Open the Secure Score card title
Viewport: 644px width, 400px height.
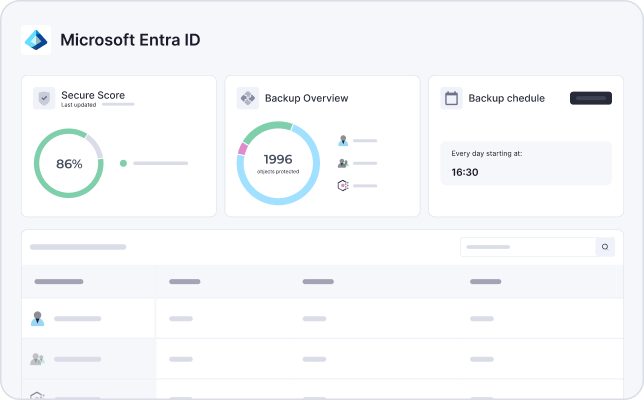coord(93,95)
